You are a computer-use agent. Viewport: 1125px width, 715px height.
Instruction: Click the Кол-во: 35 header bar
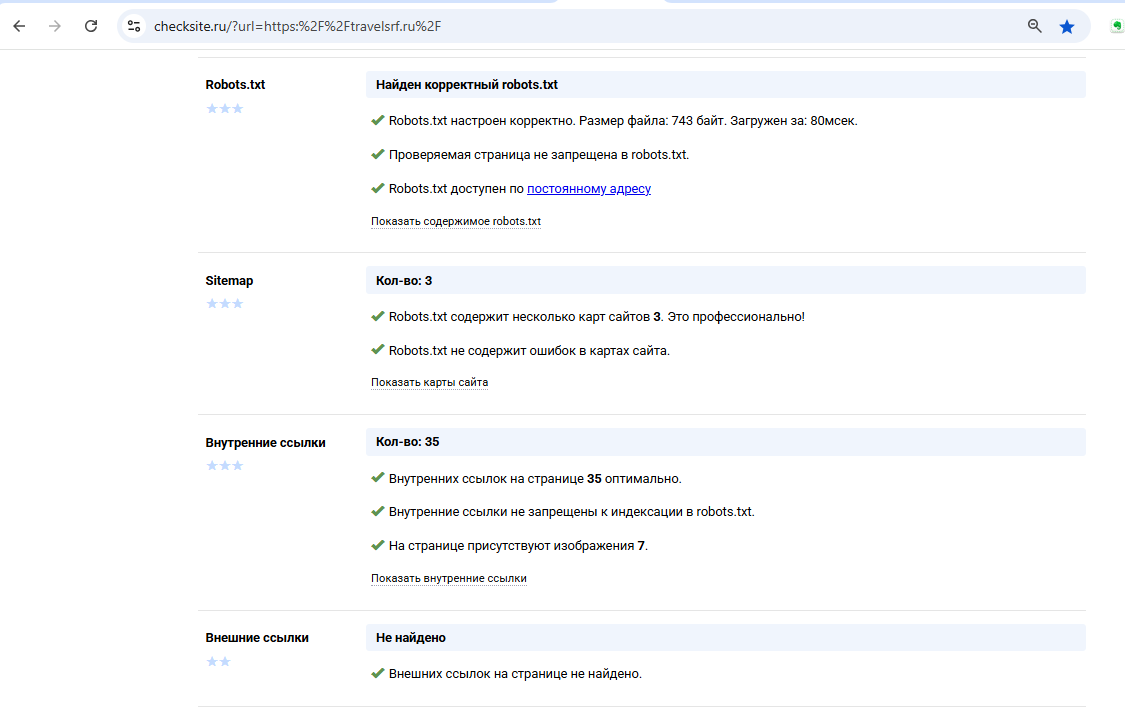pos(725,442)
